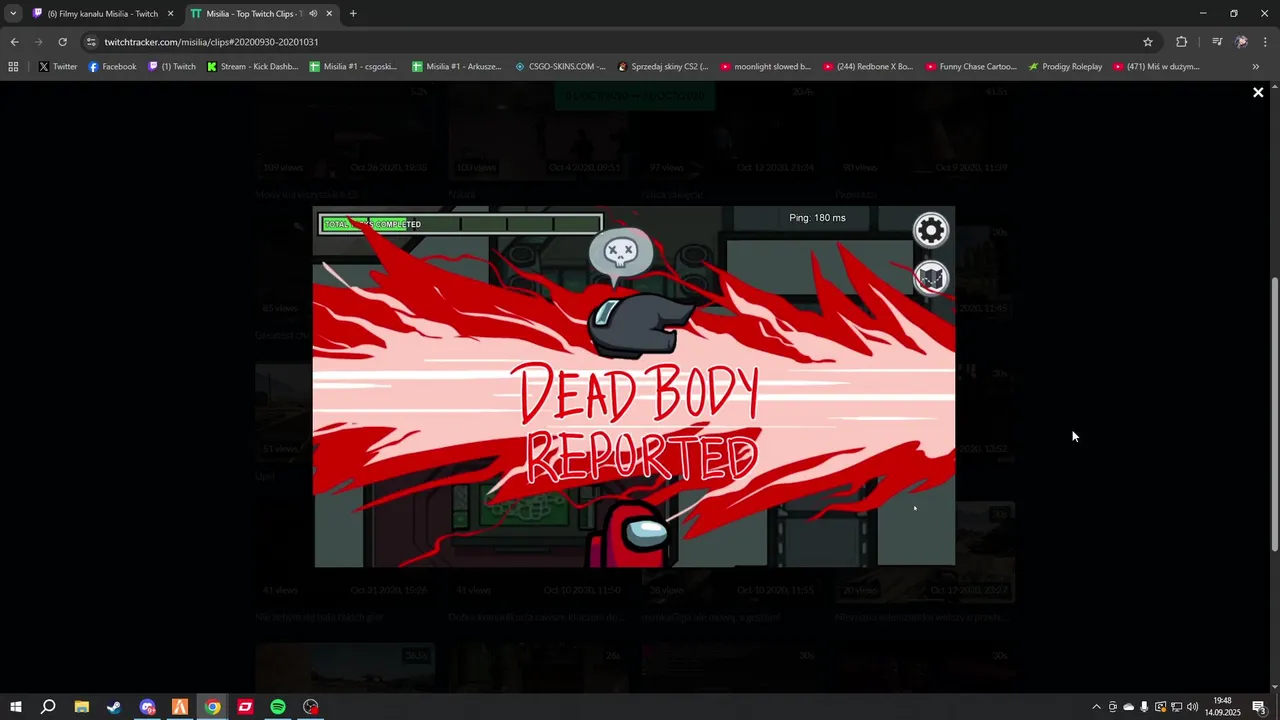Open the (1) Twitch bookmark

coord(172,67)
